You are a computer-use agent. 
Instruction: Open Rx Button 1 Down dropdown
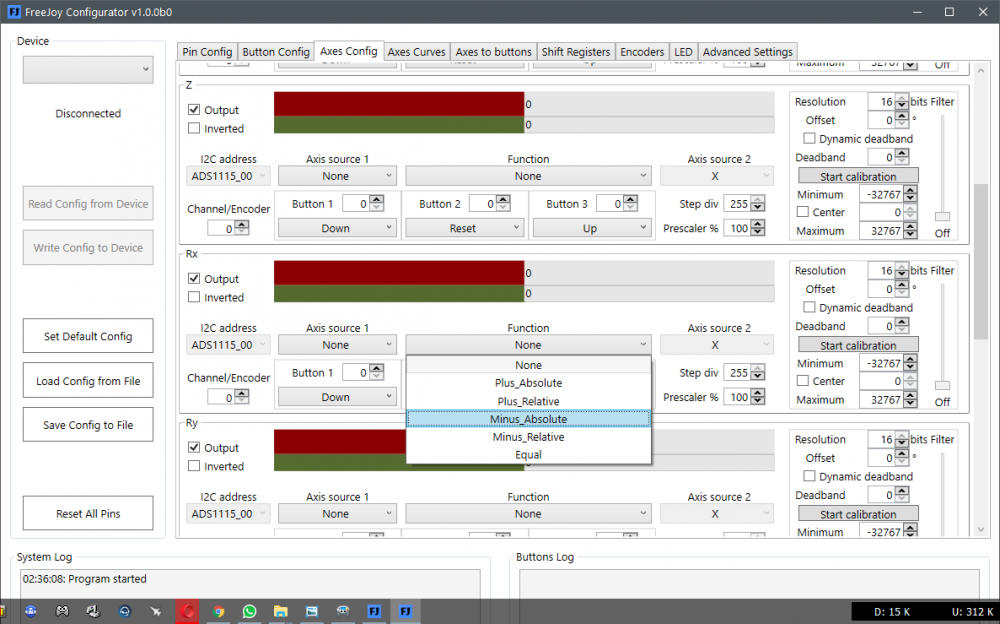click(x=337, y=397)
